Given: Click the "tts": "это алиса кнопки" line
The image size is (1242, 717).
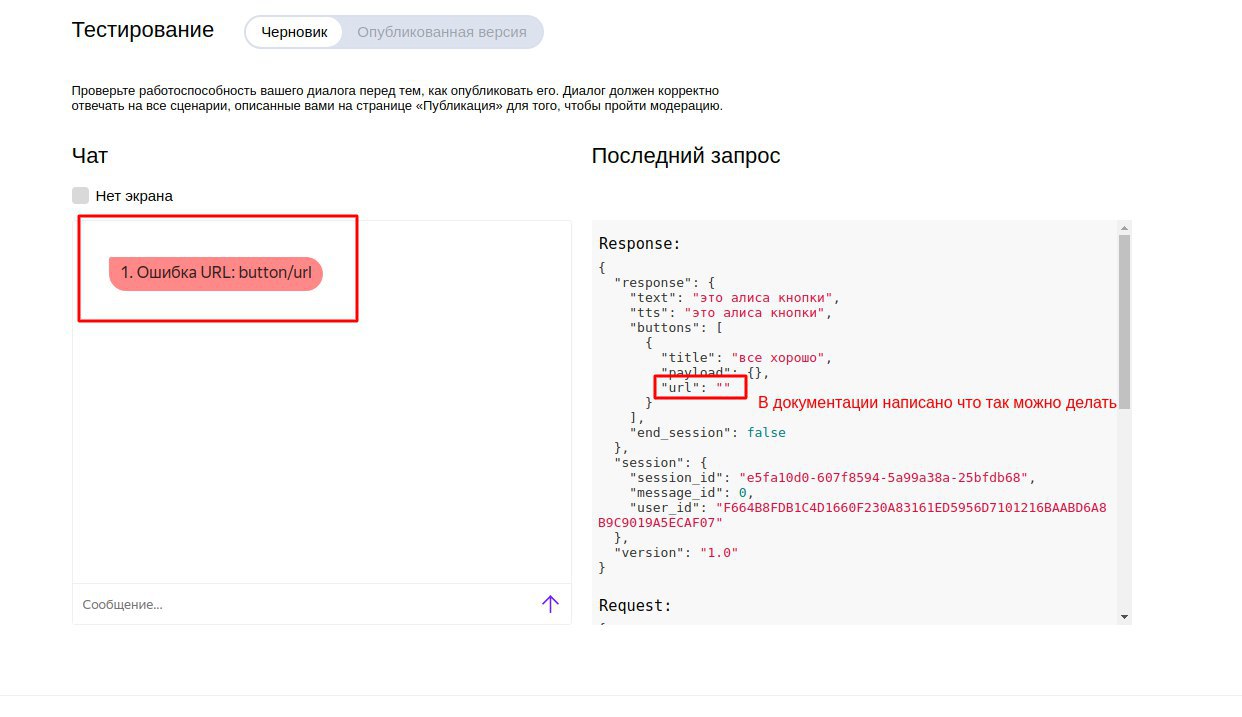Looking at the screenshot, I should (x=732, y=312).
